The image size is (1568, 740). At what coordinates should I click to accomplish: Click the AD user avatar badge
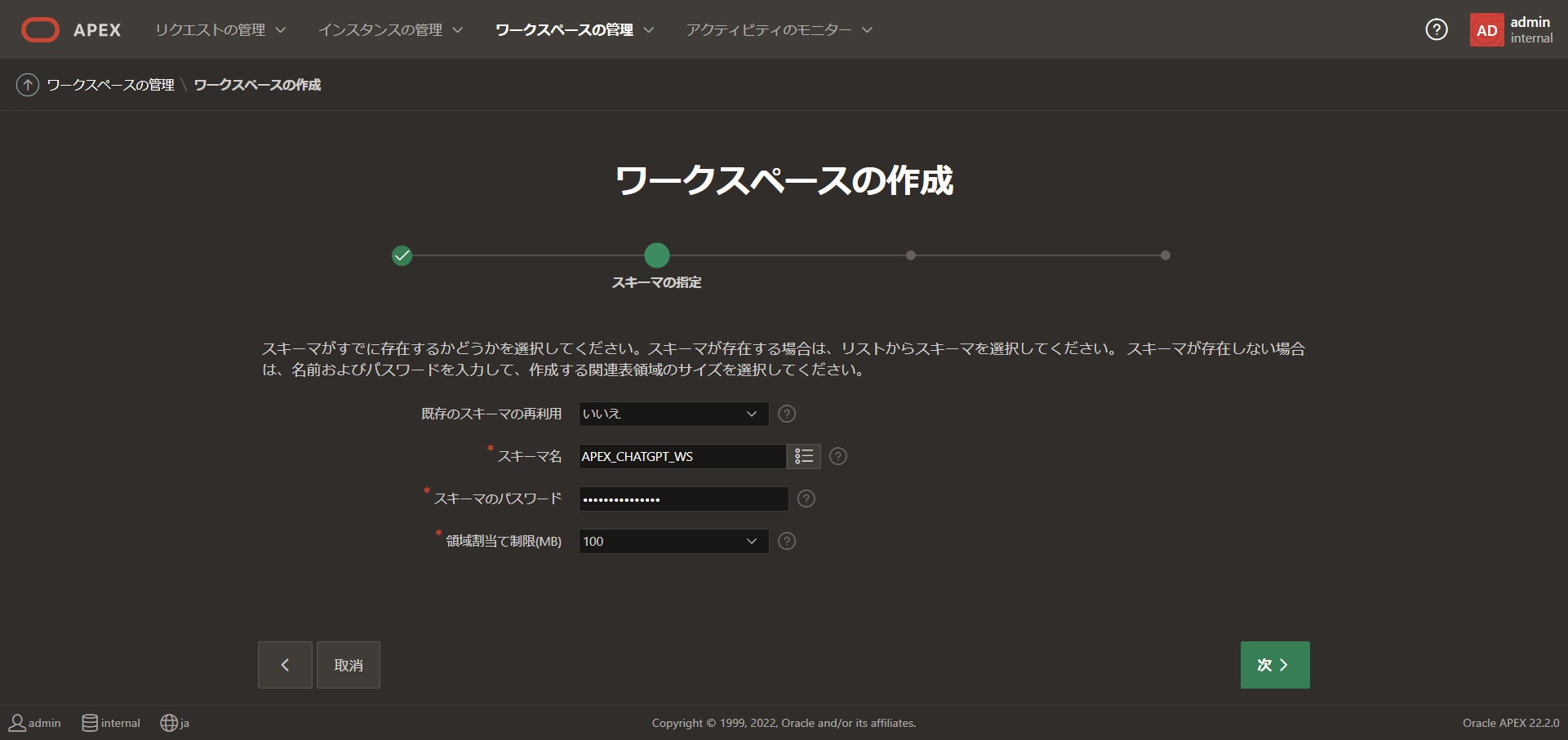1486,30
